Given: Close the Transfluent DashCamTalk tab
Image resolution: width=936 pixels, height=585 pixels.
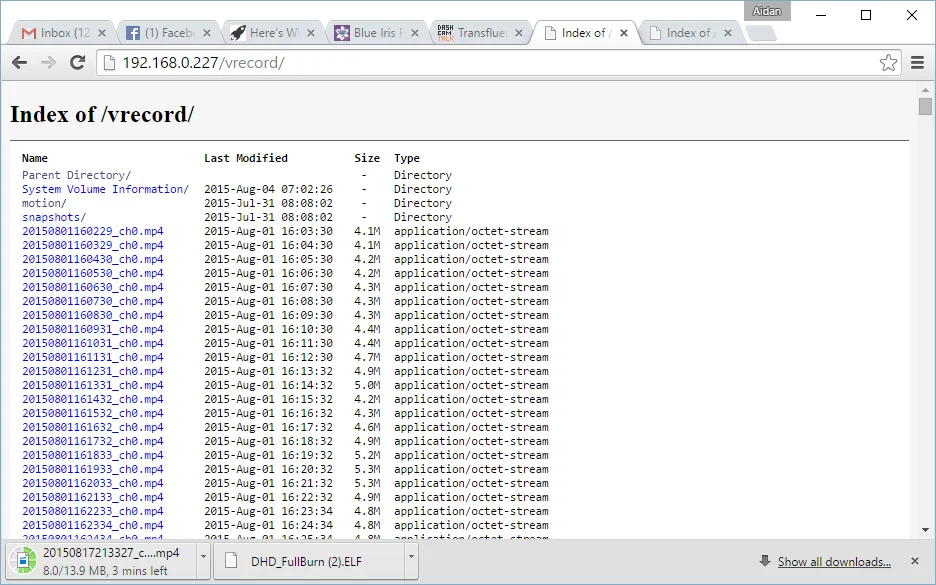Looking at the screenshot, I should point(519,33).
